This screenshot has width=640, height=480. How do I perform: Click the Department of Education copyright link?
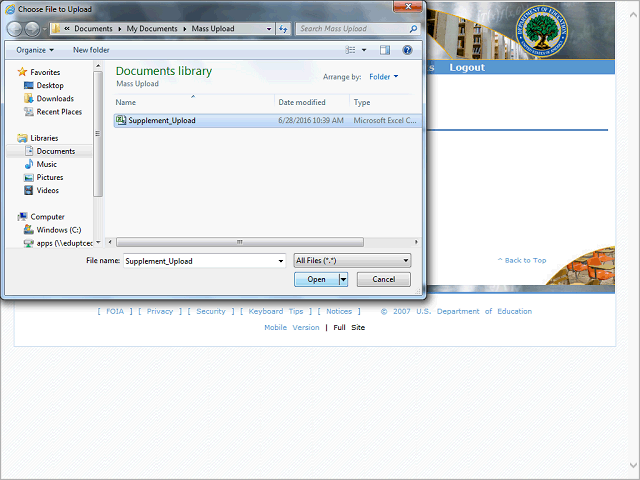[x=457, y=311]
